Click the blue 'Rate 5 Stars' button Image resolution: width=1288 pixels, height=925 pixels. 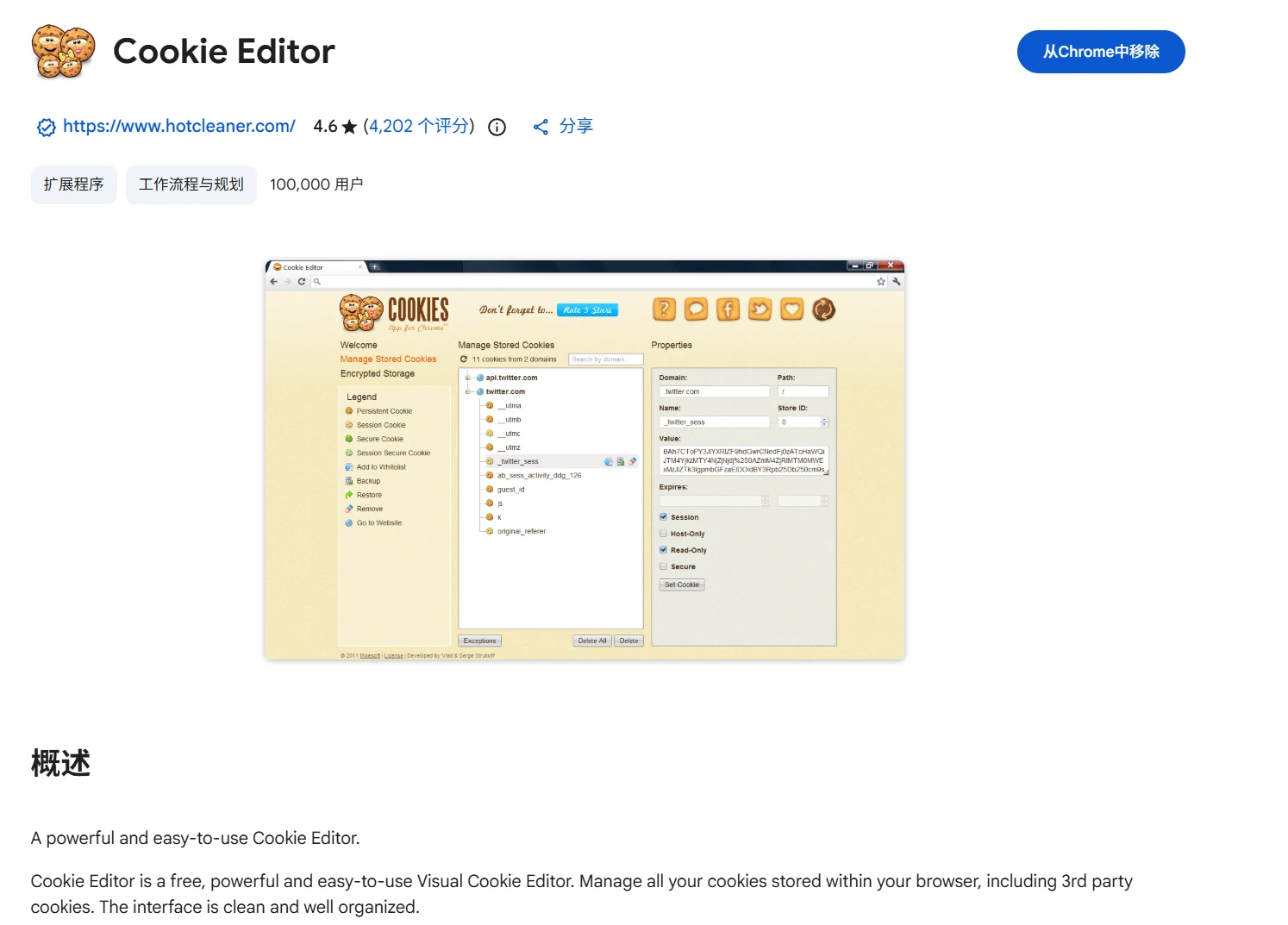tap(588, 310)
